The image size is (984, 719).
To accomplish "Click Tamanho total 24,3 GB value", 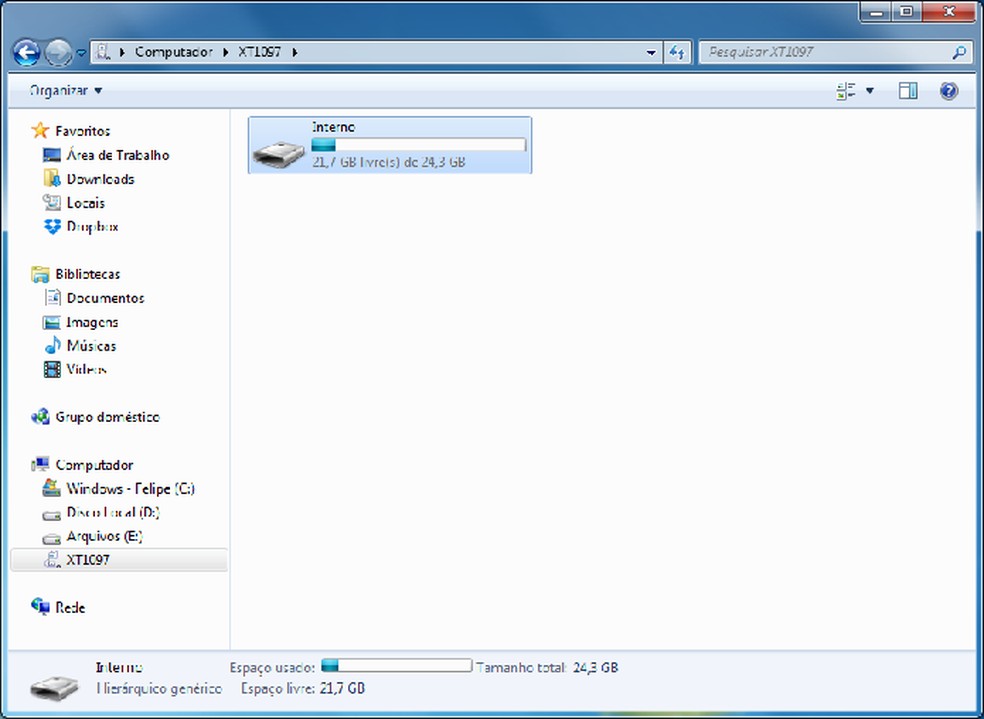I will (x=596, y=668).
